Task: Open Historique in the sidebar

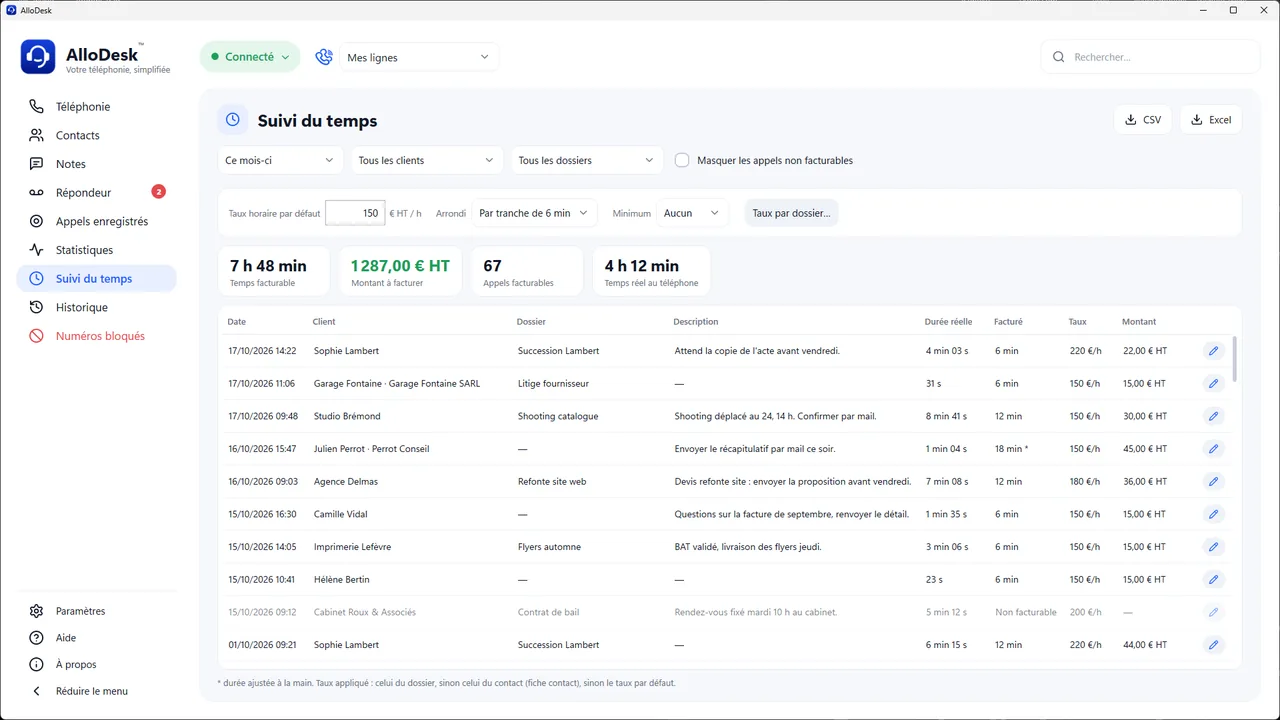Action: coord(96,307)
